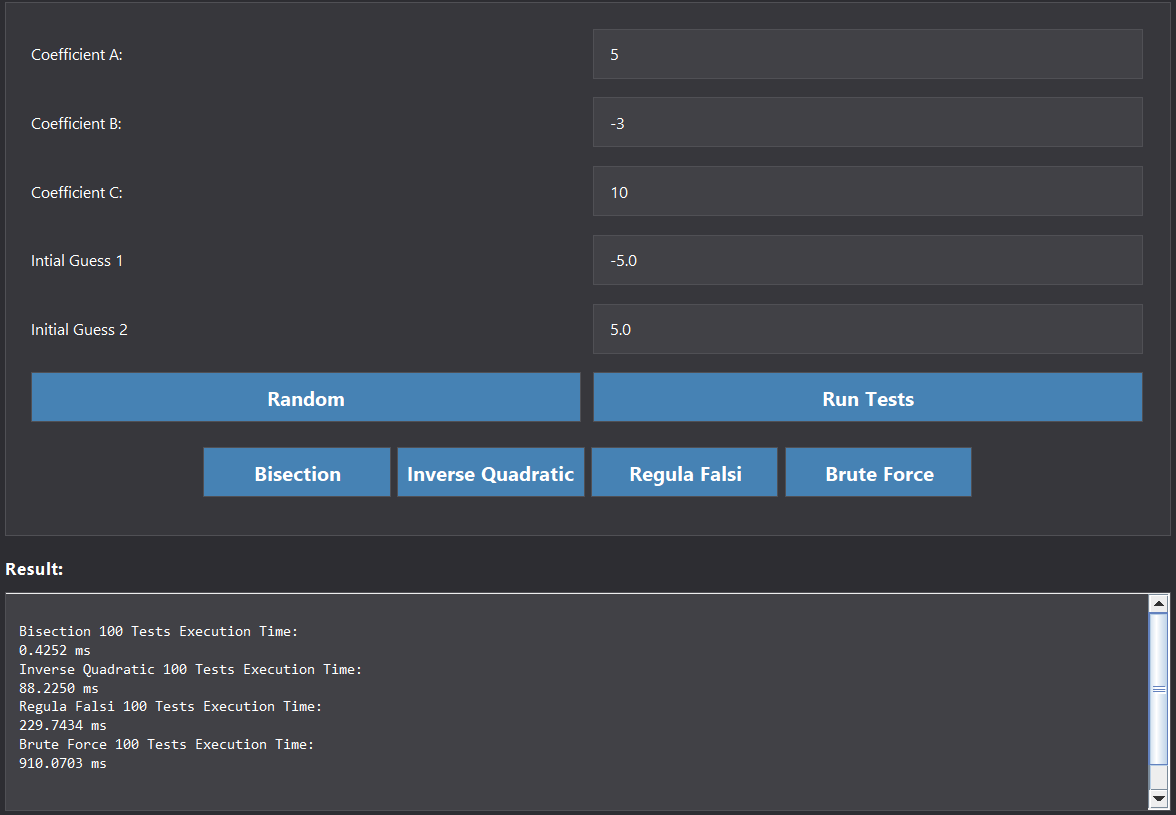Screen dimensions: 1176x815
Task: Select the Coefficient C input box
Action: (x=867, y=192)
